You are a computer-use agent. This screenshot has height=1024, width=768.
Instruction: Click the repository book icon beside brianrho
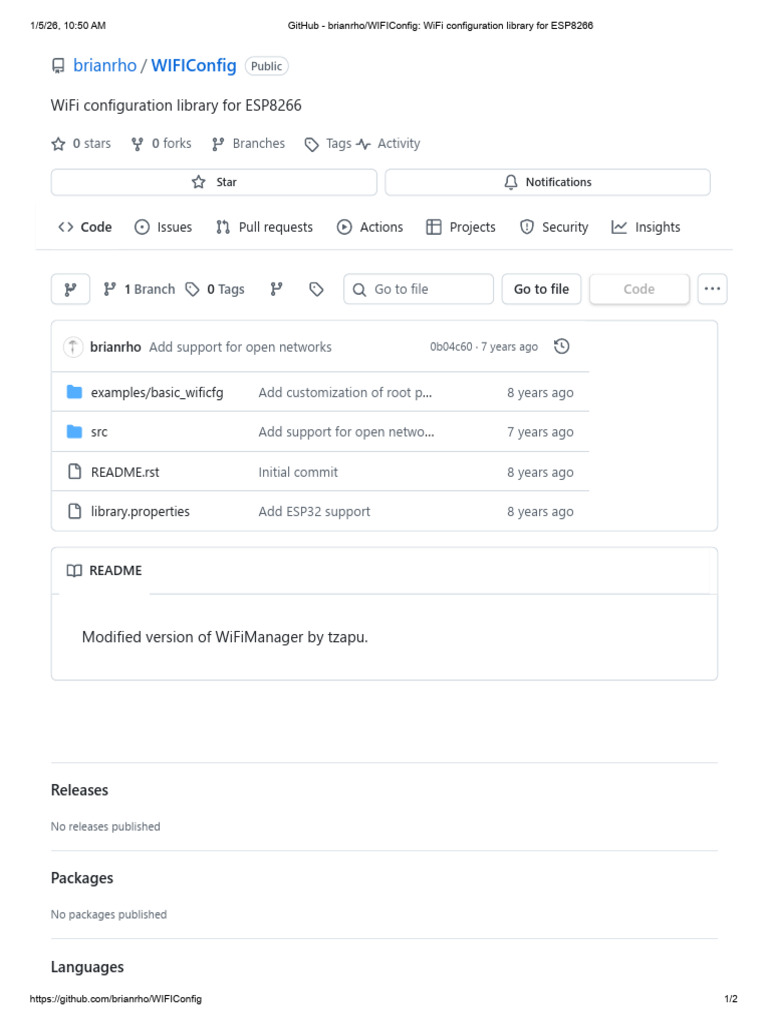click(x=58, y=66)
